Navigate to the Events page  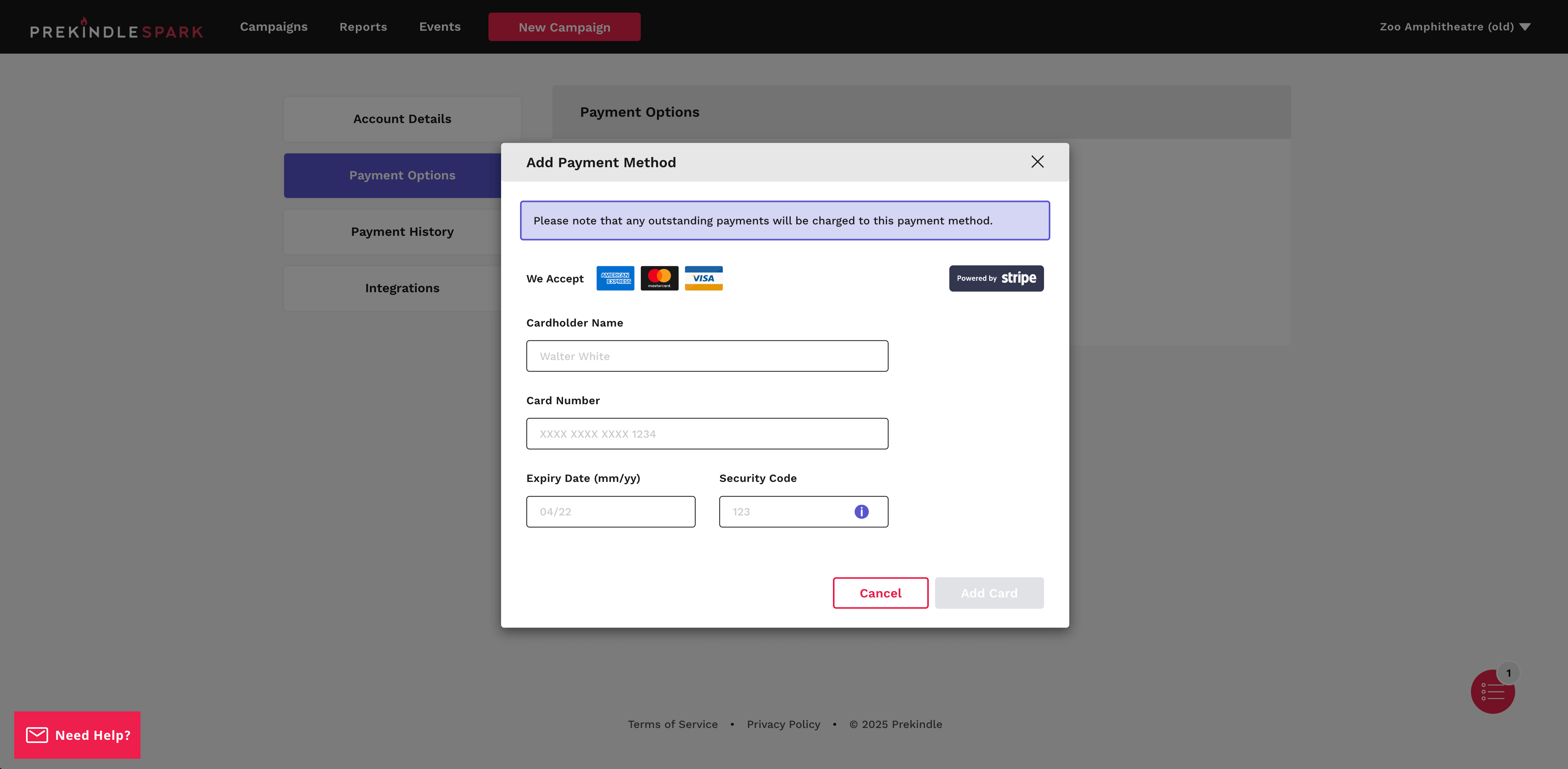tap(440, 27)
